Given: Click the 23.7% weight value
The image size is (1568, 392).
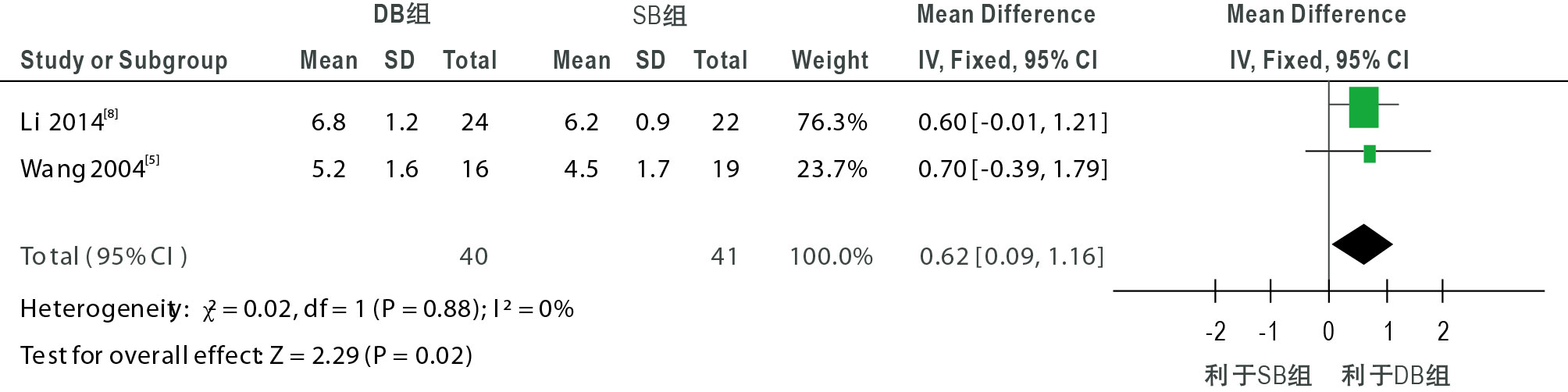Looking at the screenshot, I should tap(832, 169).
